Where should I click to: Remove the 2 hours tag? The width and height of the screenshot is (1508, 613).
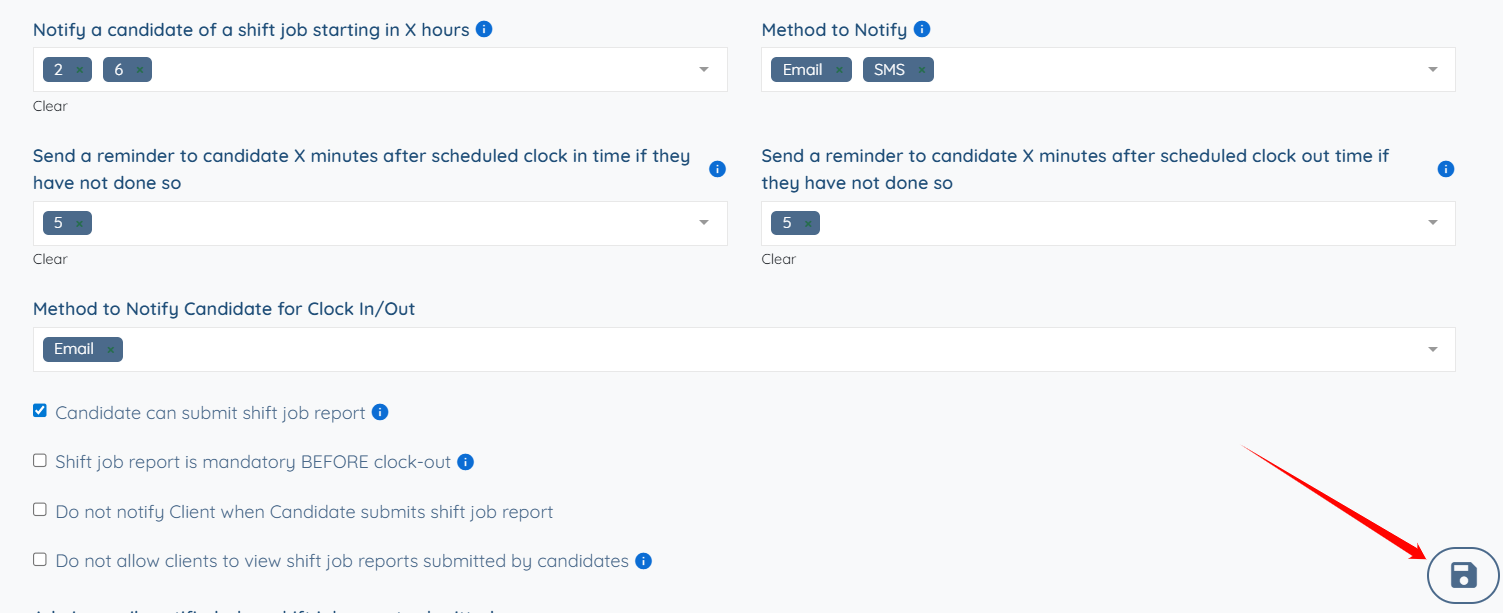(80, 70)
